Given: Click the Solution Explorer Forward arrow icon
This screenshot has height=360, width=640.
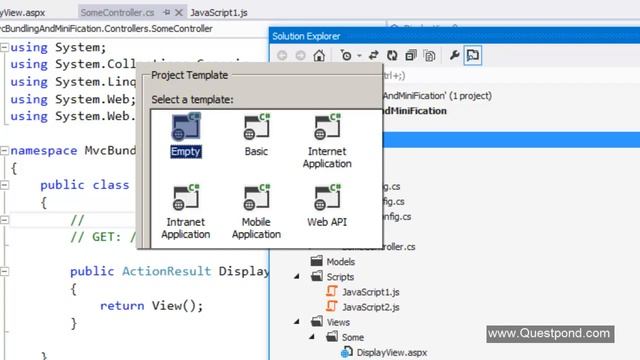Looking at the screenshot, I should tap(300, 56).
